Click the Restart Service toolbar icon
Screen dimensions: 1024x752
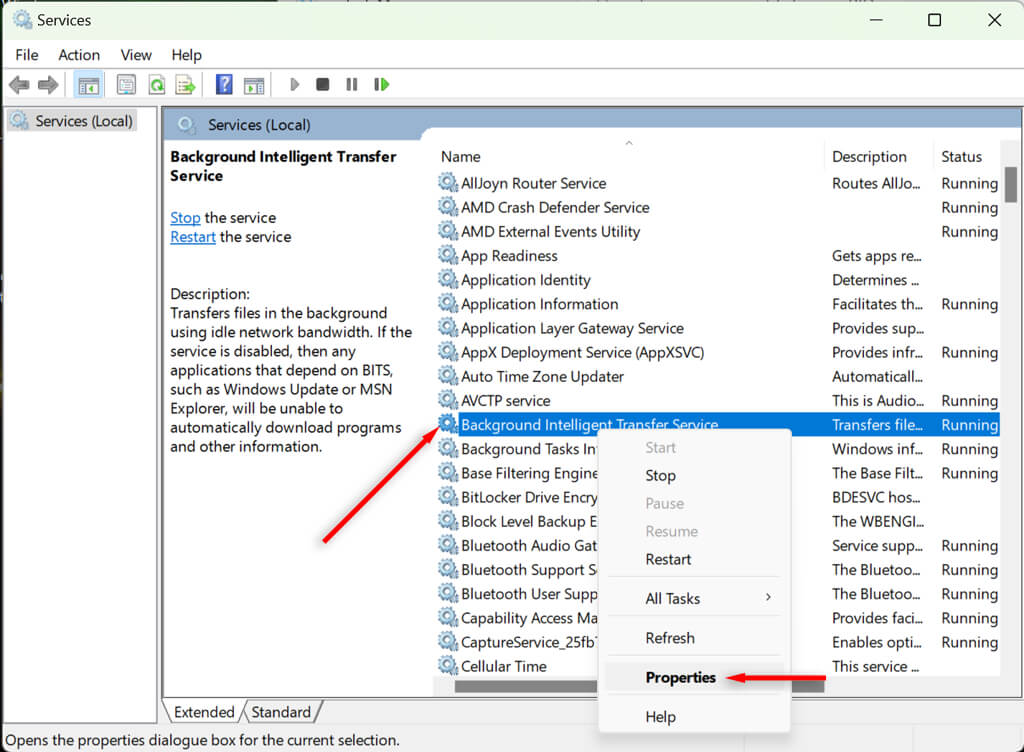click(381, 85)
